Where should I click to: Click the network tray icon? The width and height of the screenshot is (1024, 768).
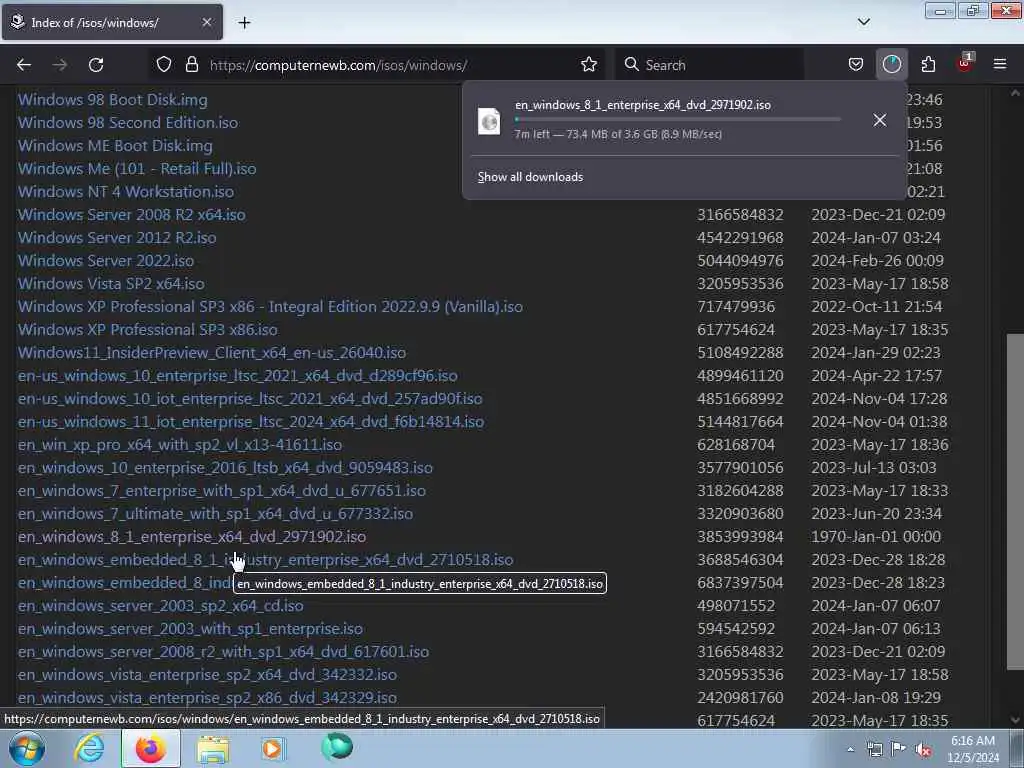point(874,749)
